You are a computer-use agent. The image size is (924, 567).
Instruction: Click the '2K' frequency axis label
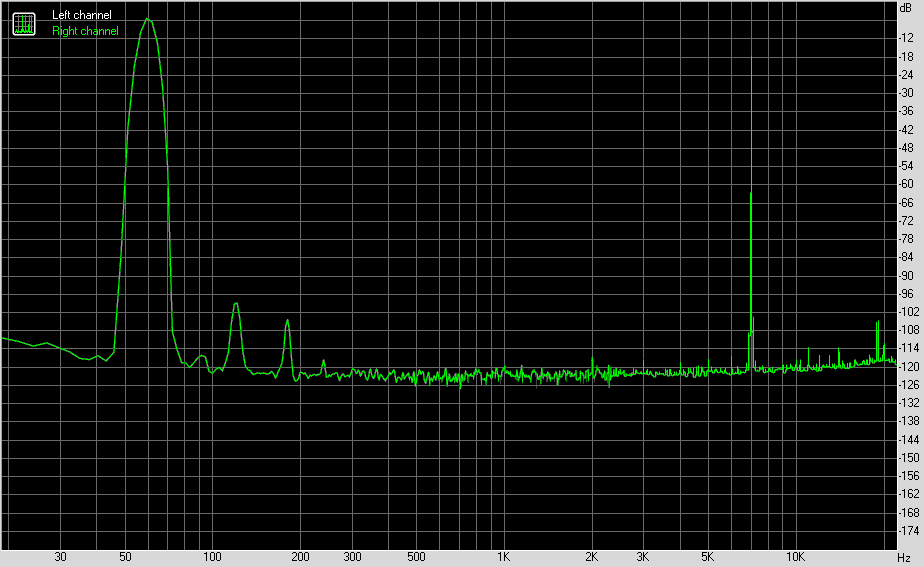tap(592, 557)
